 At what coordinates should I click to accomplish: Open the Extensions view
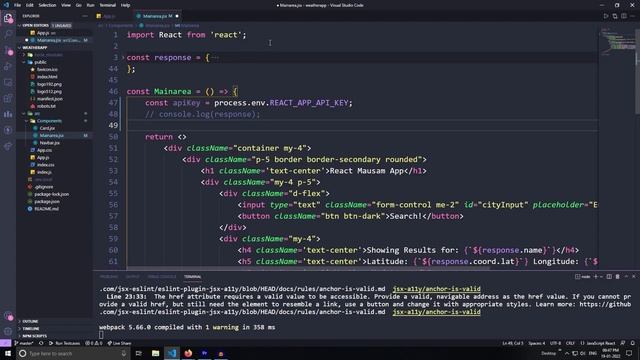(x=8, y=98)
